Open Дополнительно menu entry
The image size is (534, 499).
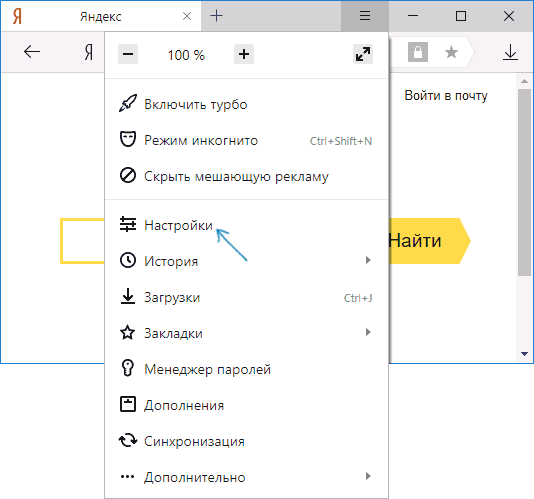247,477
